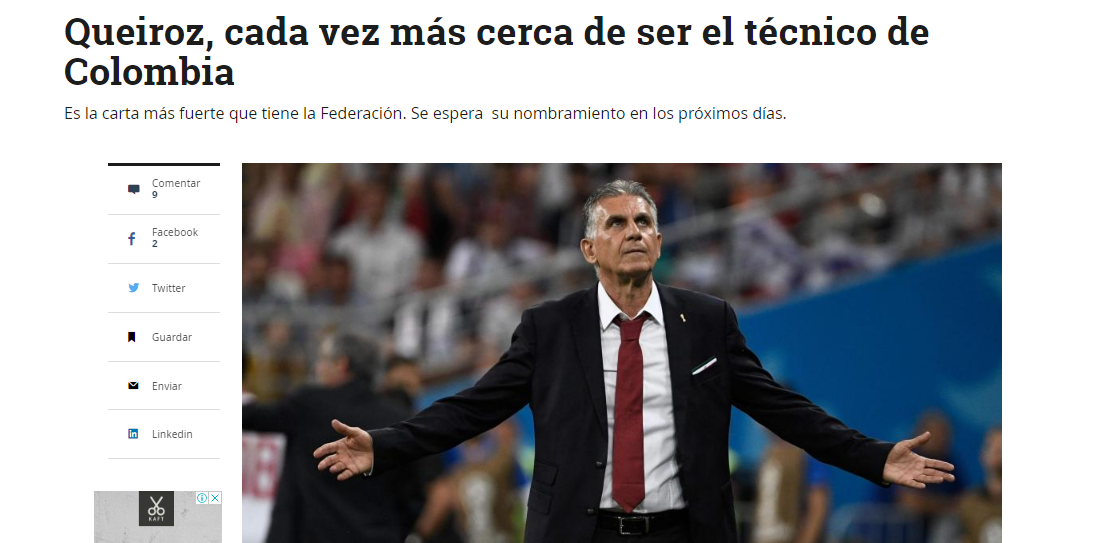Click the Facebook share label
The width and height of the screenshot is (1093, 543).
(175, 232)
